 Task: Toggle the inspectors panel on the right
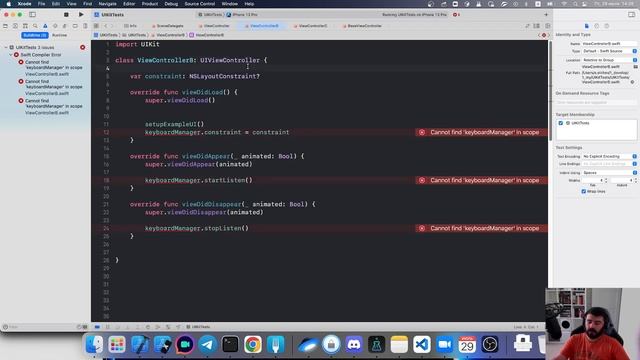tap(631, 15)
